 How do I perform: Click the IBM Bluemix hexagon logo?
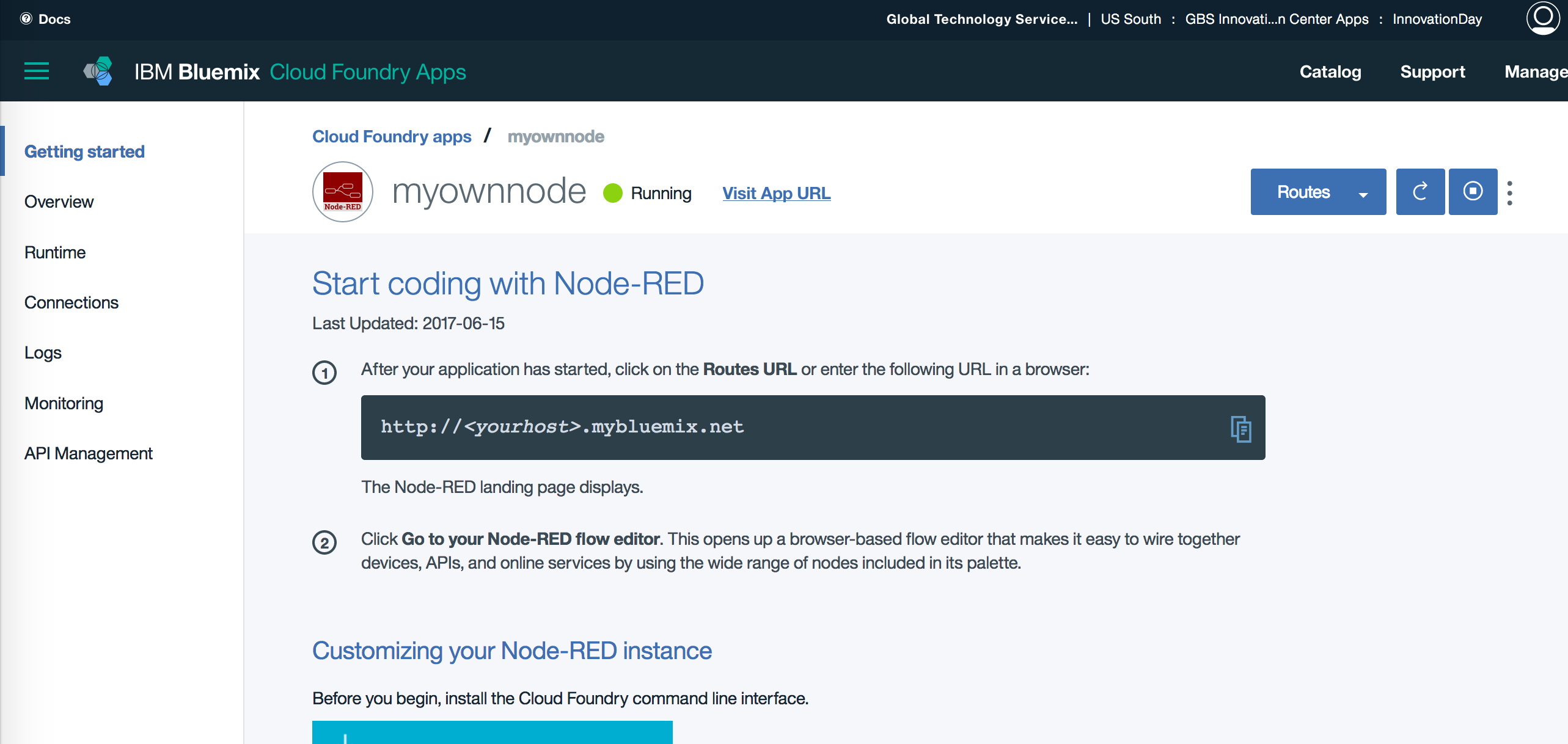pyautogui.click(x=98, y=71)
